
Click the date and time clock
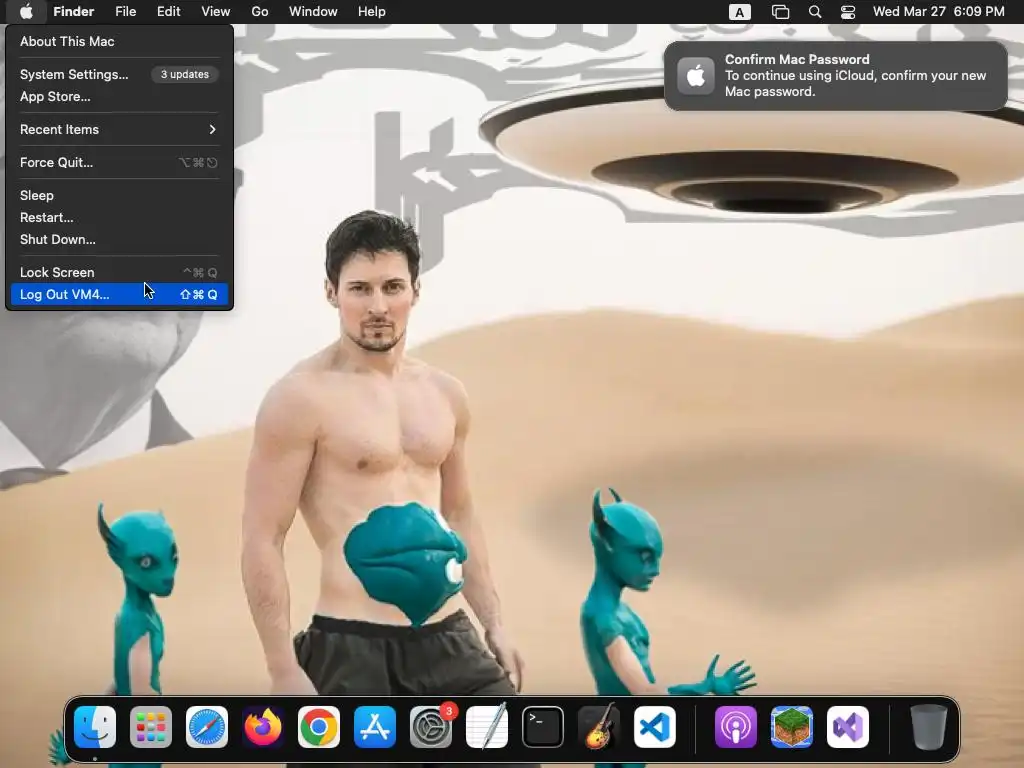938,12
